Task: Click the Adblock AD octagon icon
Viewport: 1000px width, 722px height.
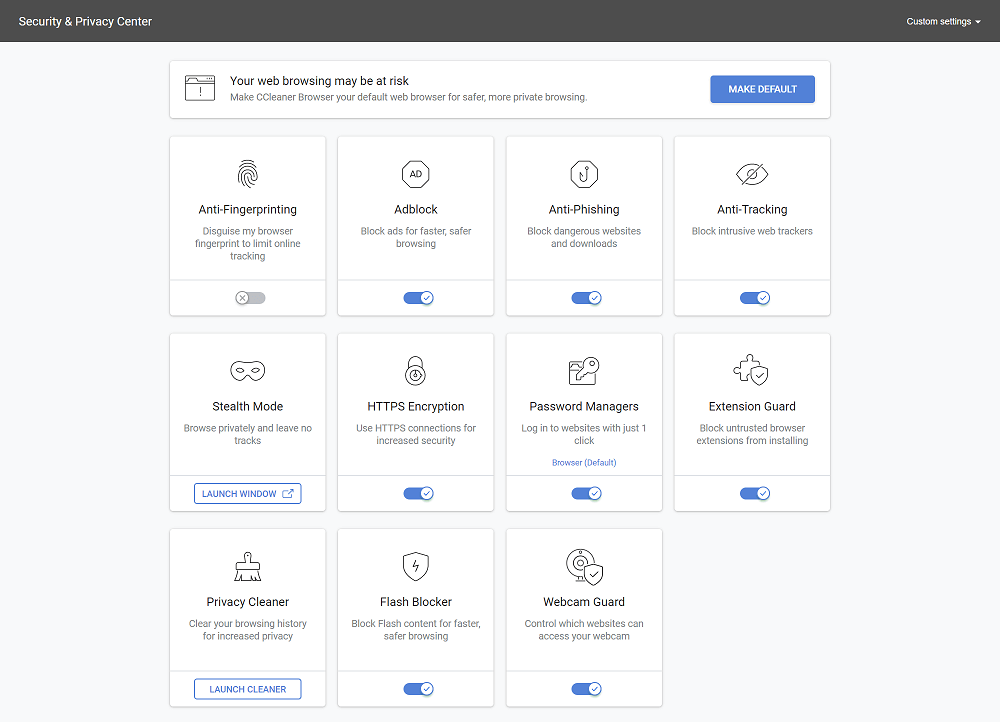Action: coord(416,174)
